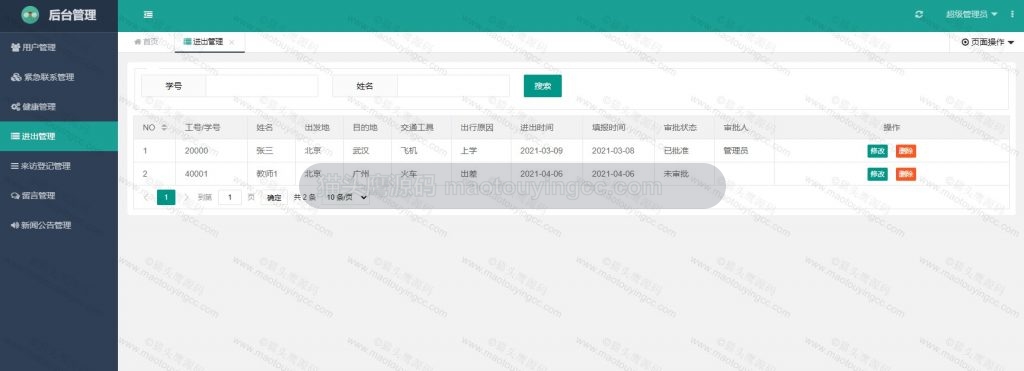Click 修改 for 张三 row
This screenshot has height=371, width=1024.
coord(877,151)
